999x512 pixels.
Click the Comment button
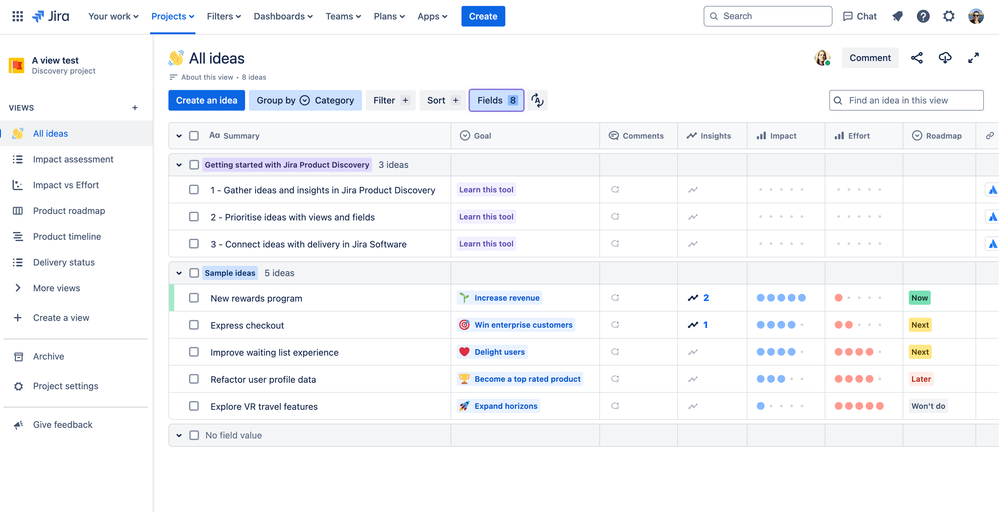point(870,58)
